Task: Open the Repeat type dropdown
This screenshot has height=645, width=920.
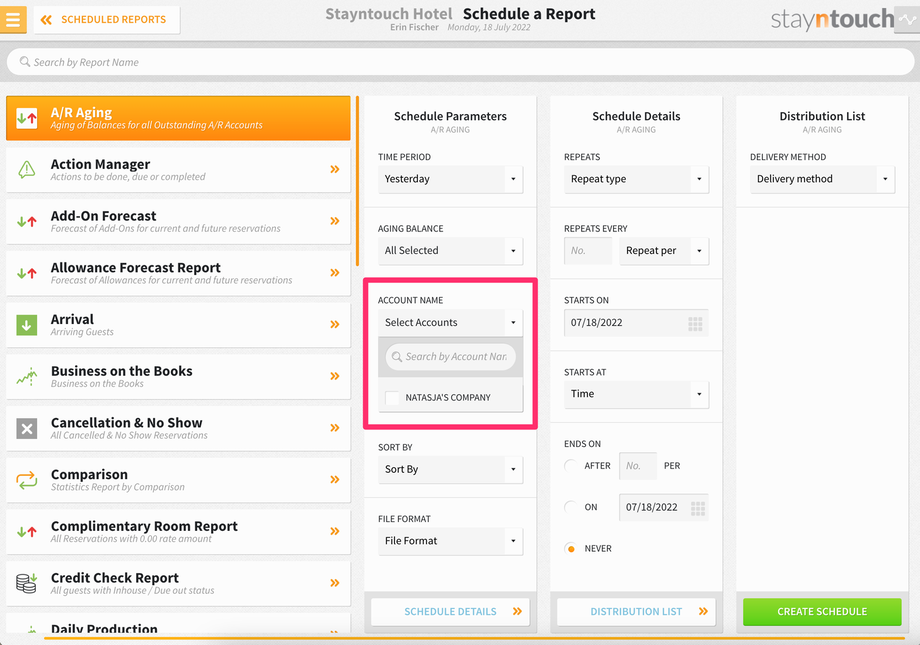Action: coord(636,179)
